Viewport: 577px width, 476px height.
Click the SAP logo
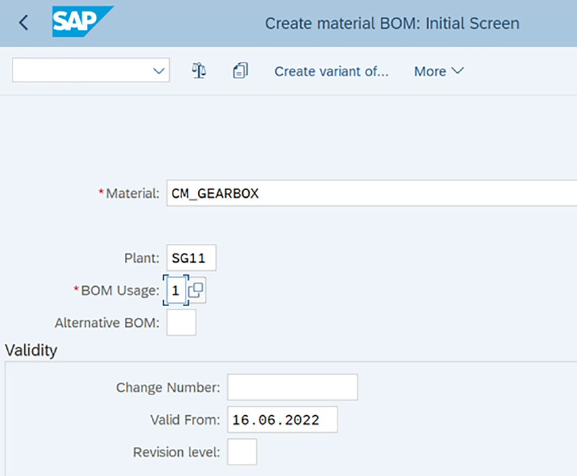pos(83,21)
